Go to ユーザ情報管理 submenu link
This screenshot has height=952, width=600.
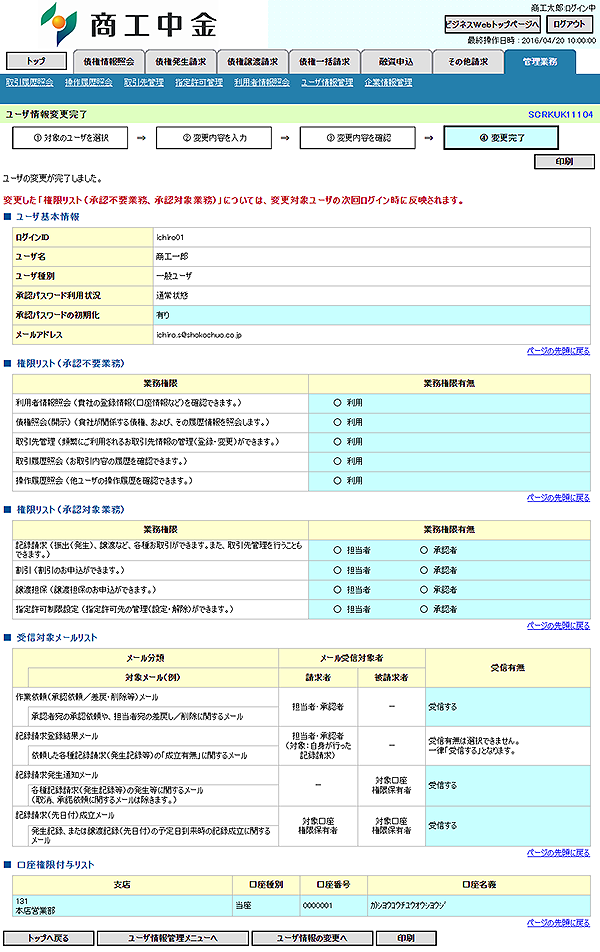tap(327, 83)
